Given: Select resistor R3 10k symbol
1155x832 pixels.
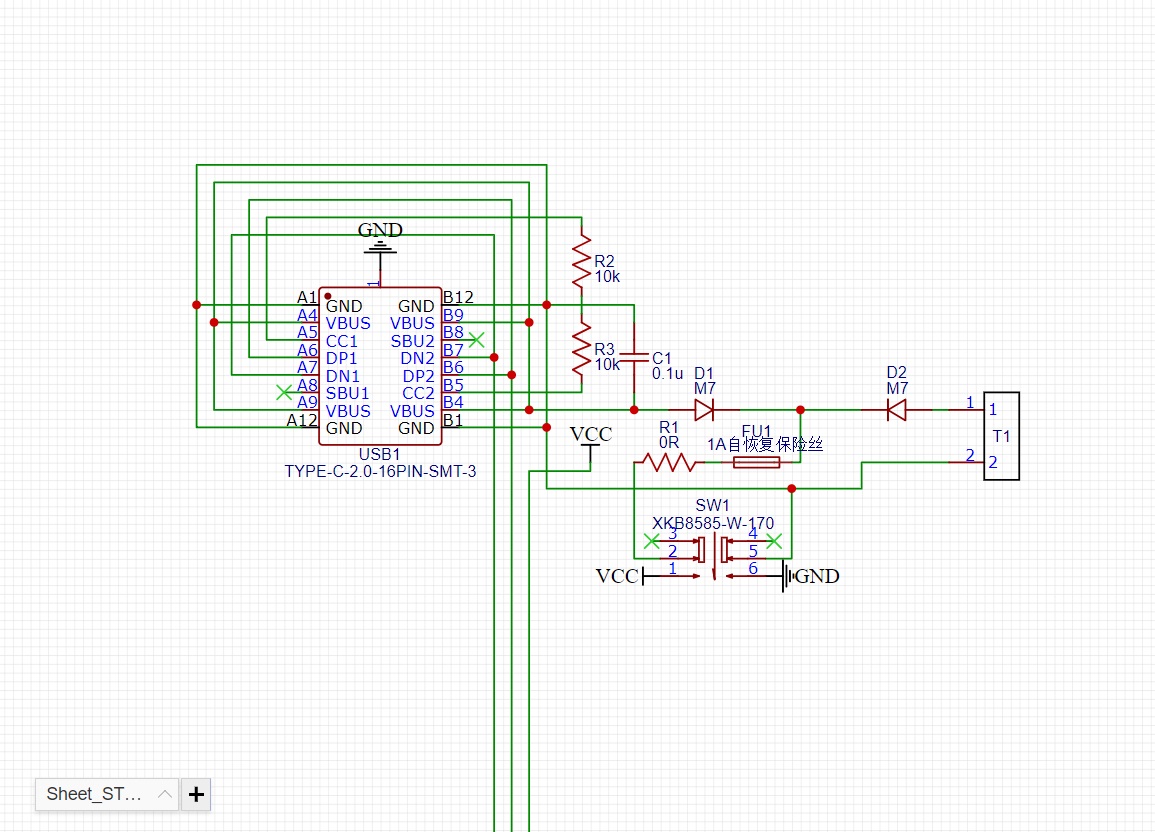Looking at the screenshot, I should click(x=582, y=350).
